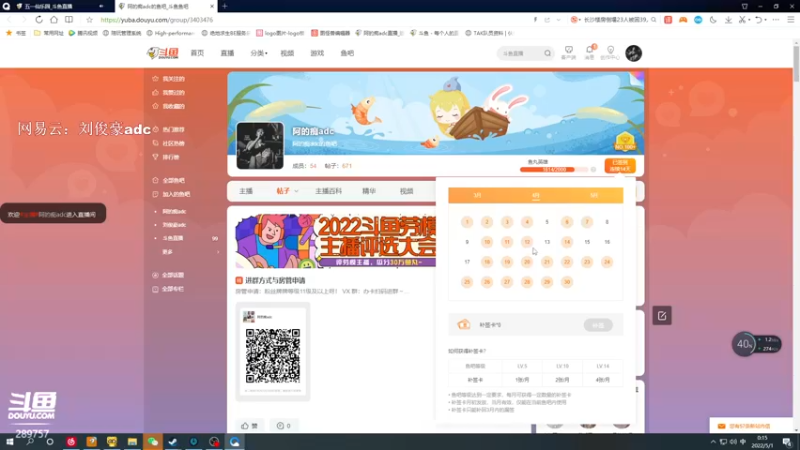Like the post with thumbs-up icon
This screenshot has width=800, height=450.
pos(249,426)
